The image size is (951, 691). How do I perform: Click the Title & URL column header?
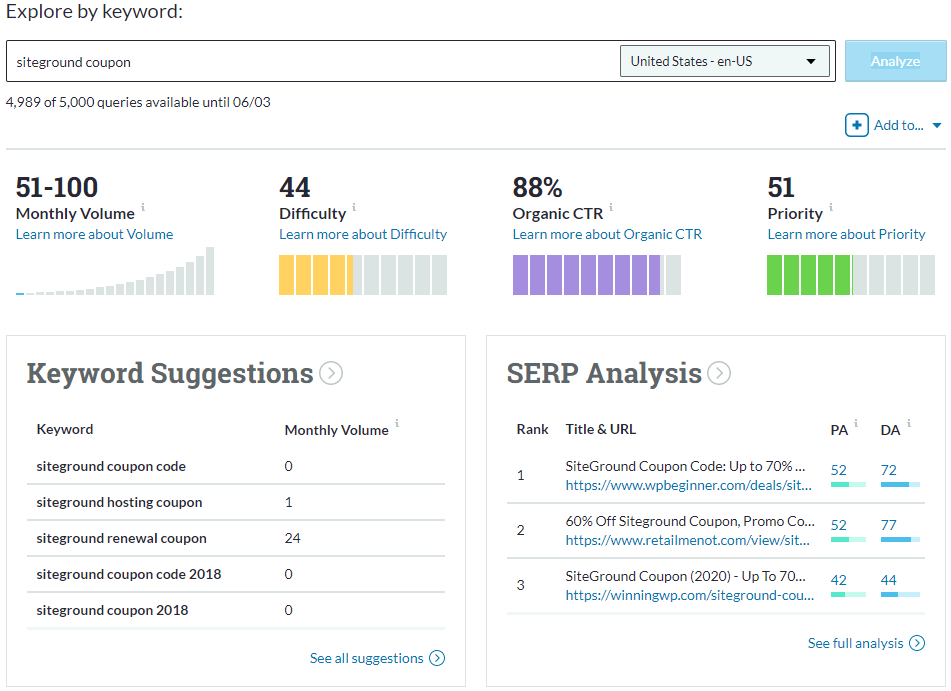[600, 430]
